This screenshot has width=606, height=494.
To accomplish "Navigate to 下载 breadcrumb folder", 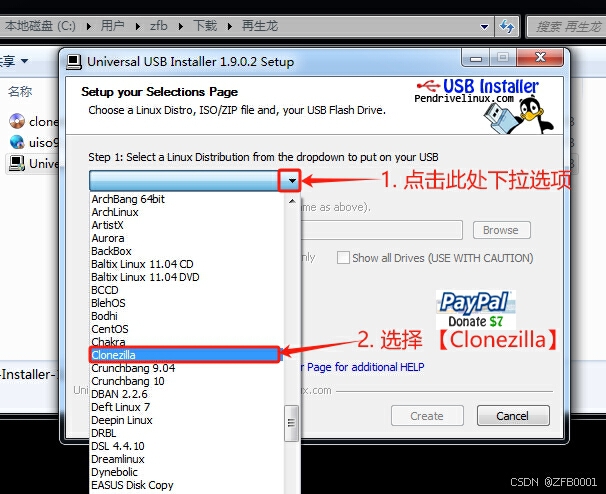I will (x=205, y=26).
